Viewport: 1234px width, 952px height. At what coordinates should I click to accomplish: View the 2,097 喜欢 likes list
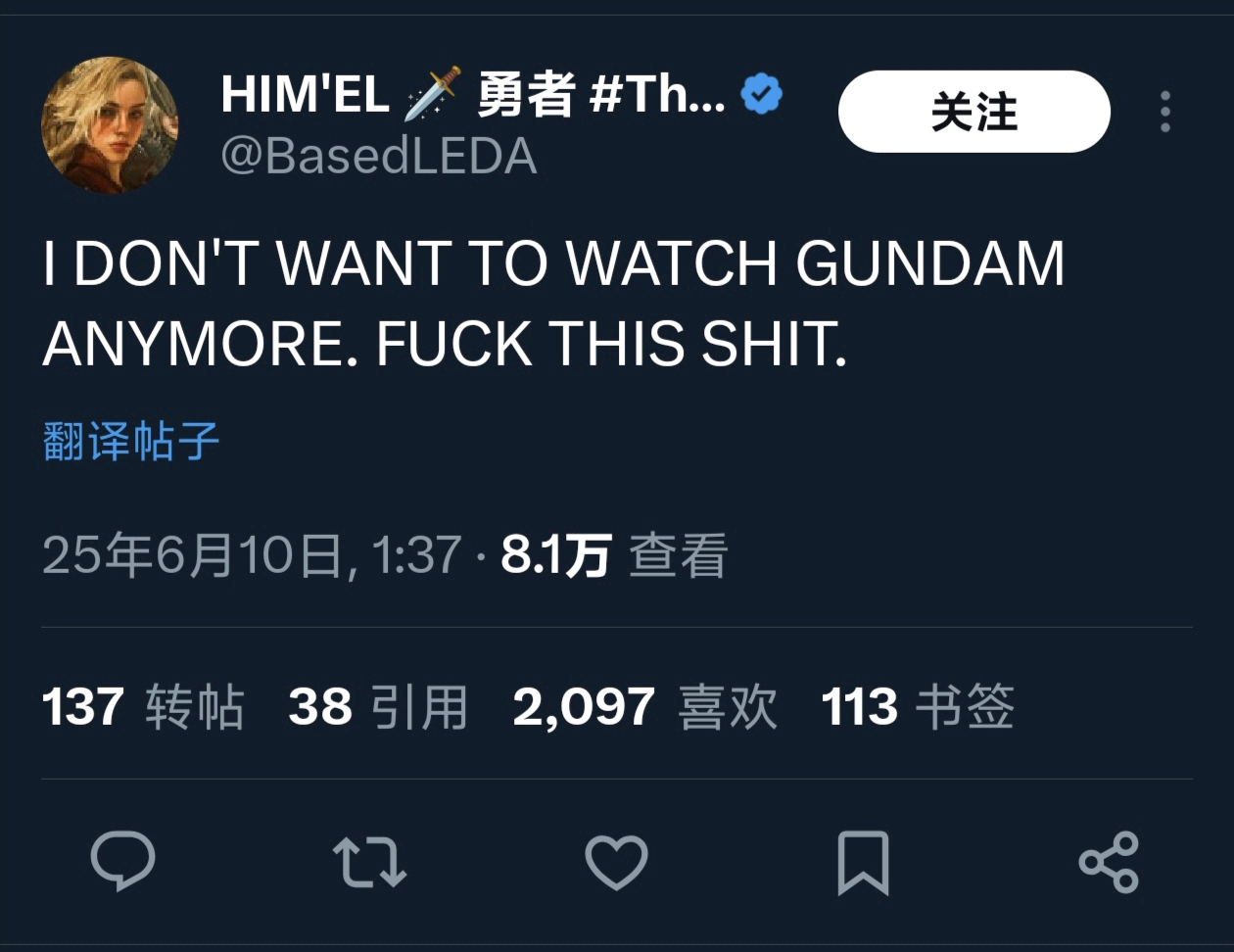[x=645, y=706]
